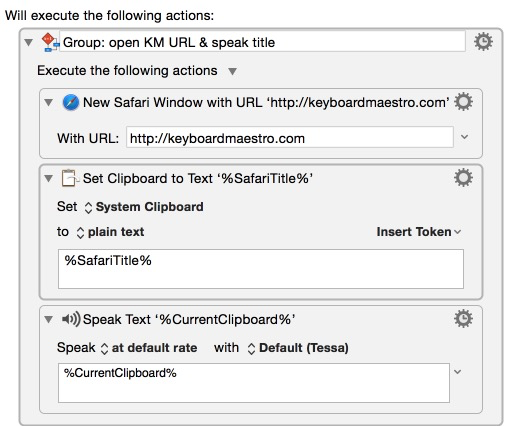Screen dimensions: 514x426
Task: Change the plain text format selector
Action: pyautogui.click(x=110, y=232)
